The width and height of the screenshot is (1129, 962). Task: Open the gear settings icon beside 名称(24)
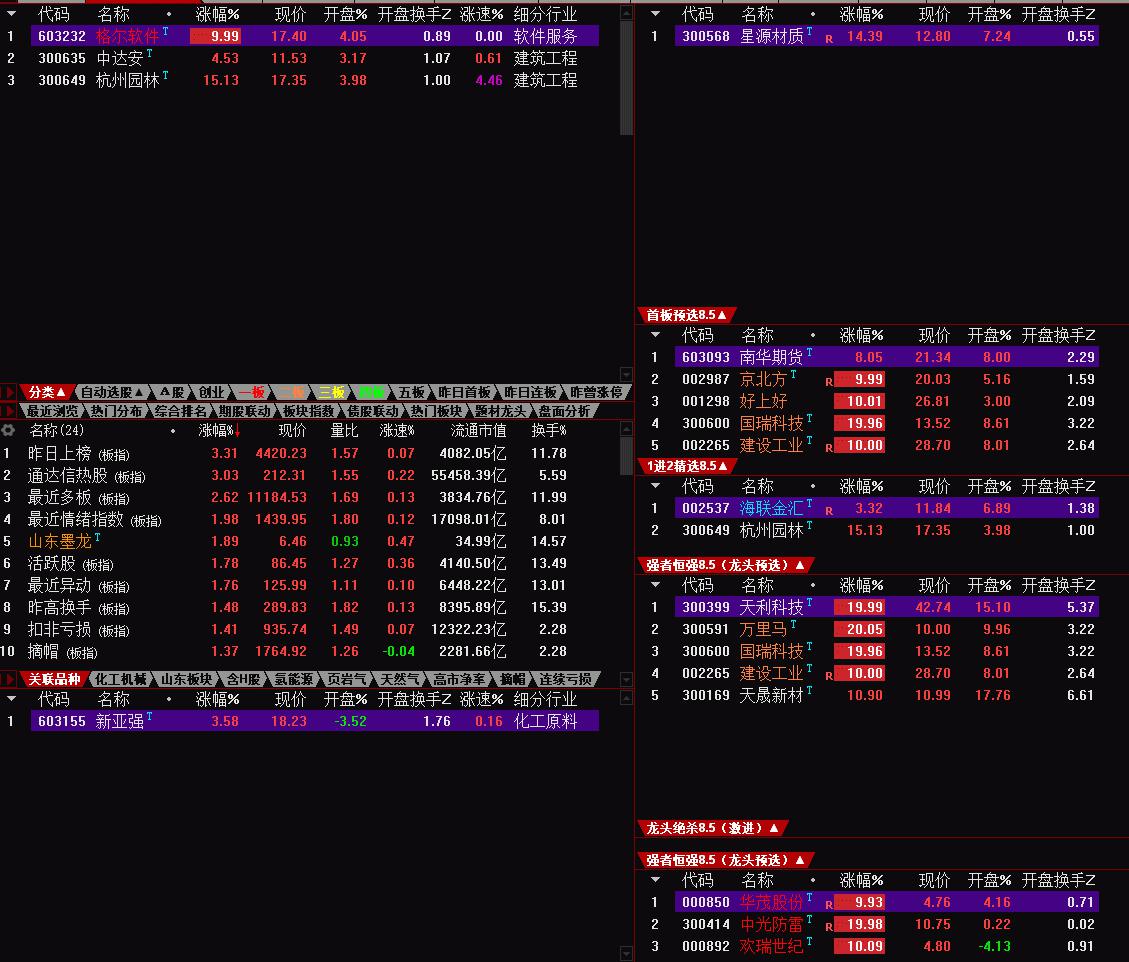coord(8,430)
